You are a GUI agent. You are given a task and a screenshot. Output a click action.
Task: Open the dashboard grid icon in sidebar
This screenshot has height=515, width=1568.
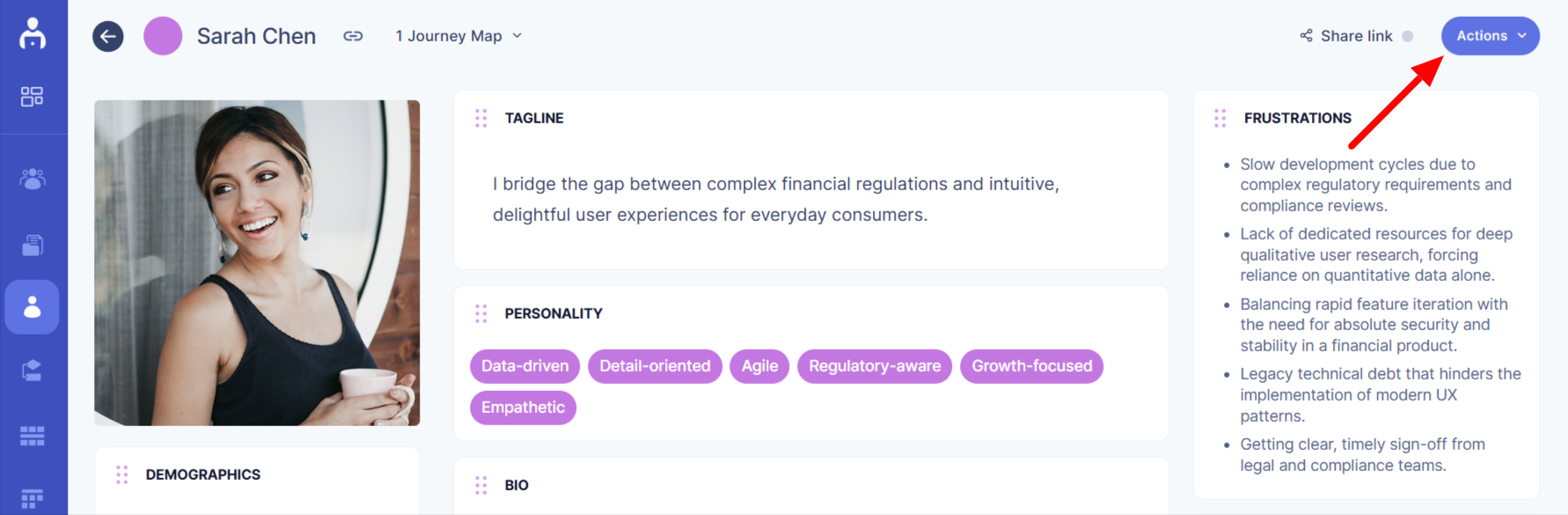(33, 96)
